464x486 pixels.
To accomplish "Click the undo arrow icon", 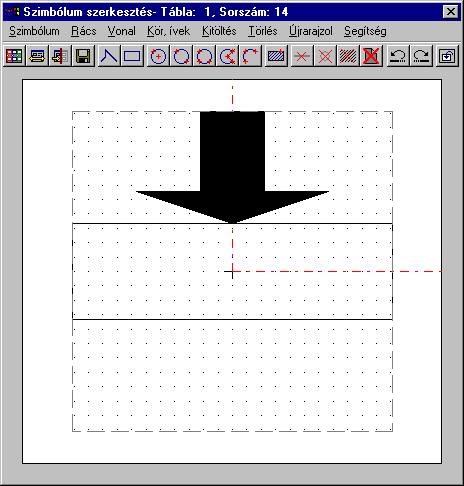I will click(x=398, y=56).
